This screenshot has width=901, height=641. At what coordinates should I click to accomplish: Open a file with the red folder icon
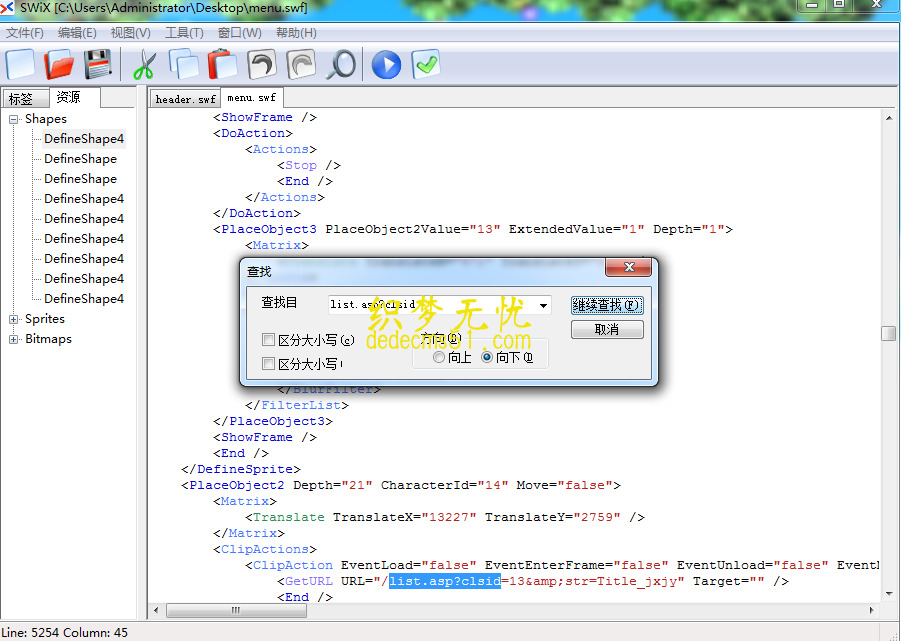pos(58,64)
